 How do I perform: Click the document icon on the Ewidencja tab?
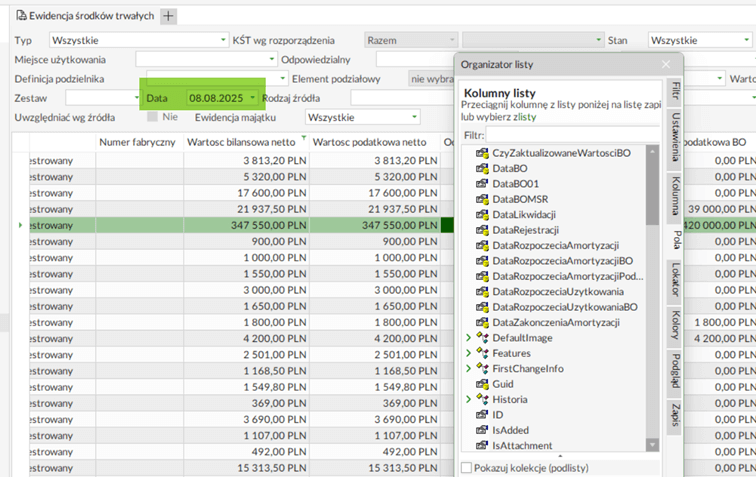click(x=21, y=16)
